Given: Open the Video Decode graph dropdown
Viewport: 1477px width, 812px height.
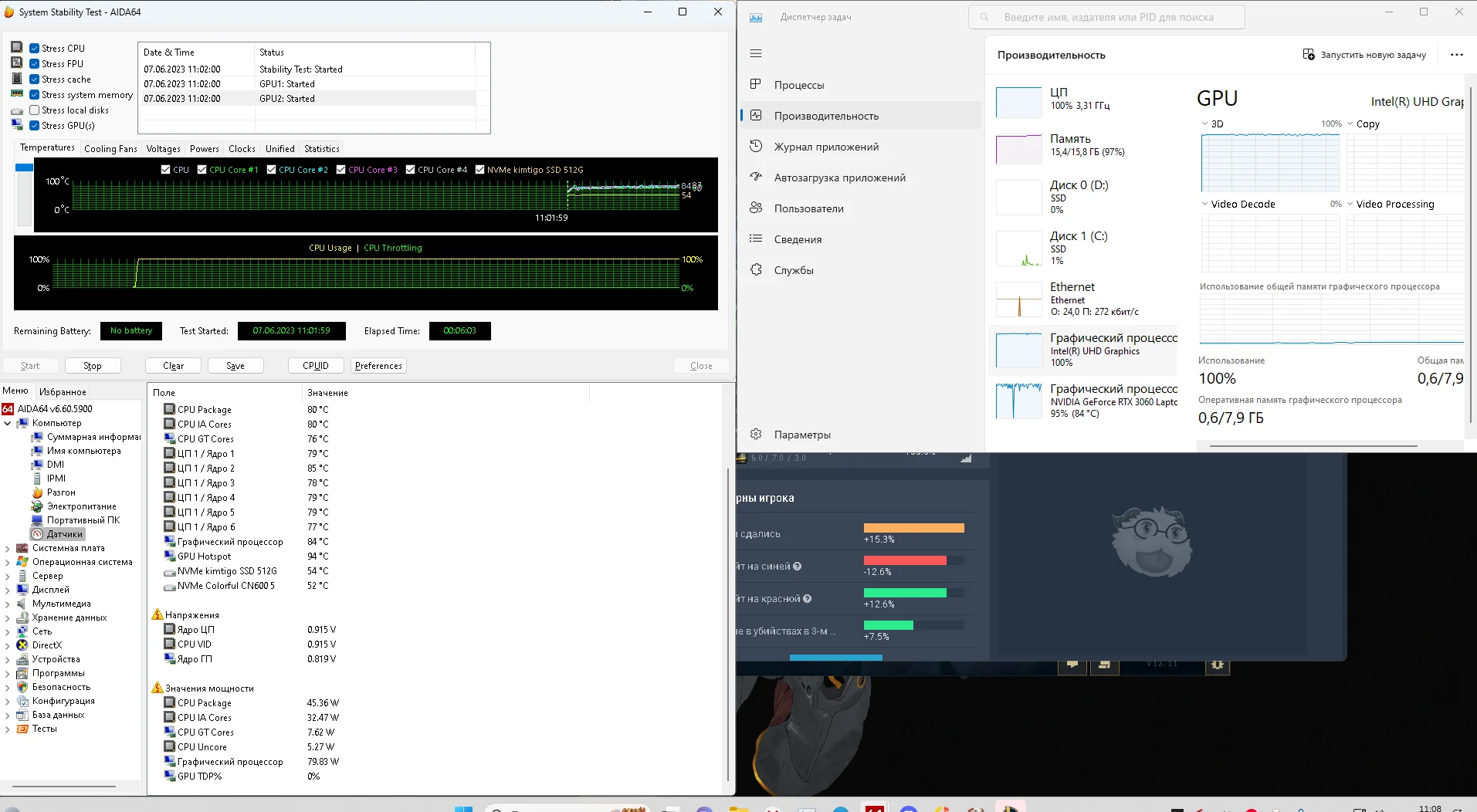Looking at the screenshot, I should pyautogui.click(x=1204, y=205).
